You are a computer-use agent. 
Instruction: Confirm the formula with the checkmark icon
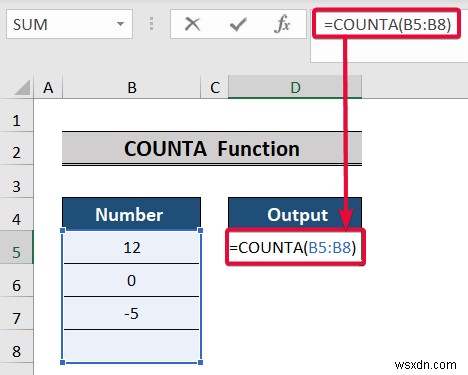[238, 24]
